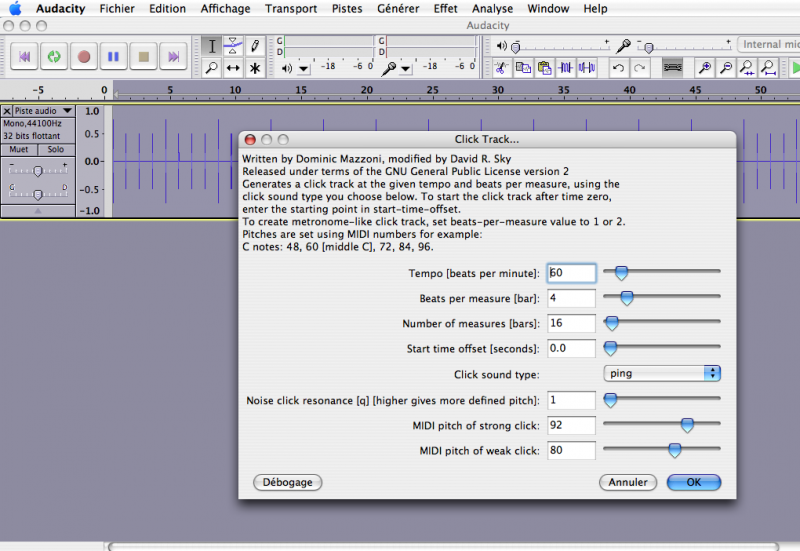Screen dimensions: 800x551
Task: Click the Fit Selection zoom icon
Action: [x=747, y=67]
